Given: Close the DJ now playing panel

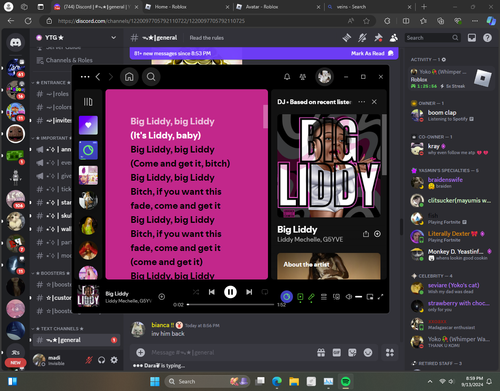Looking at the screenshot, I should (374, 102).
